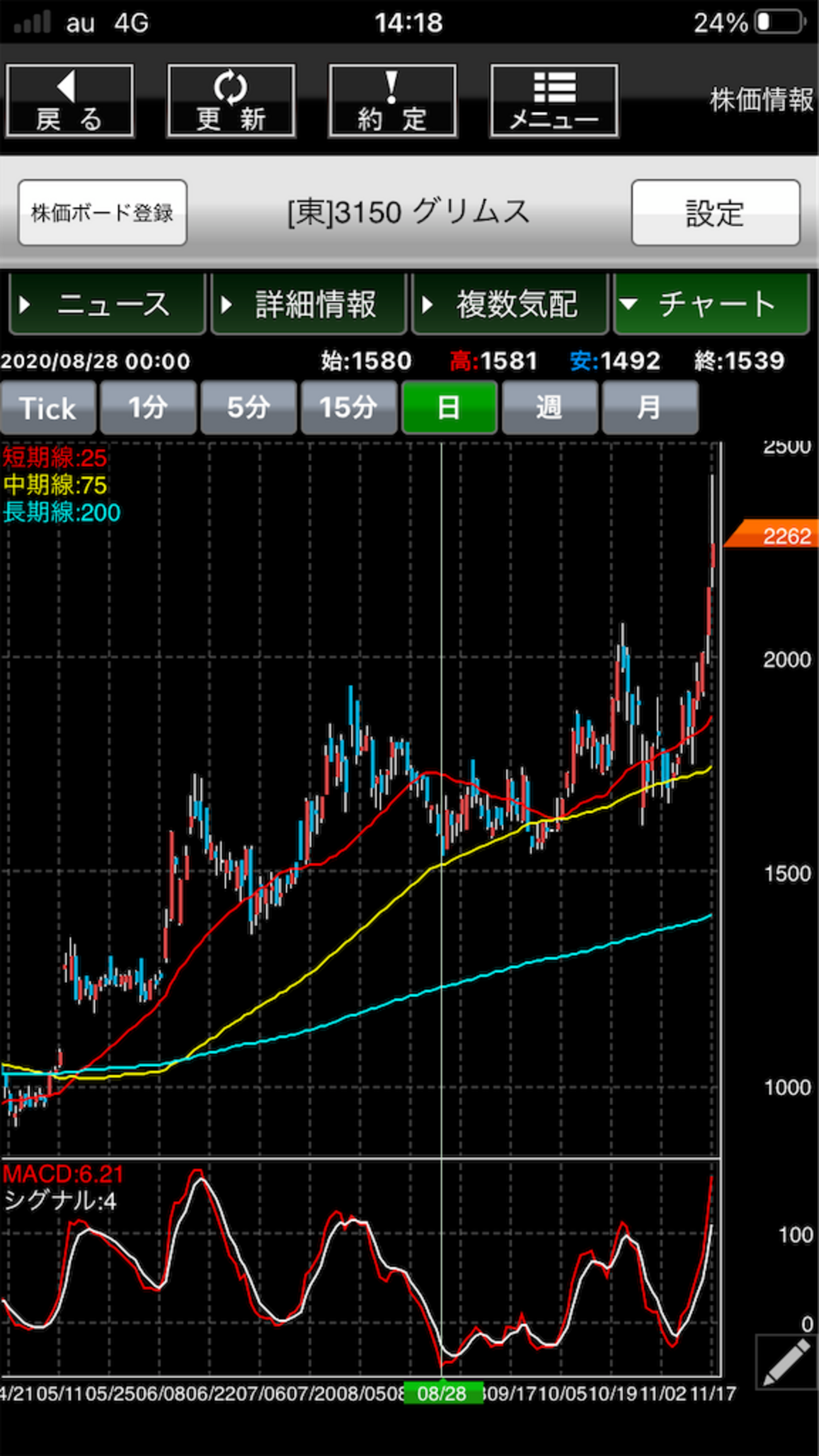The image size is (819, 1456).
Task: Register to price board (株価ボード登録)
Action: (x=103, y=212)
